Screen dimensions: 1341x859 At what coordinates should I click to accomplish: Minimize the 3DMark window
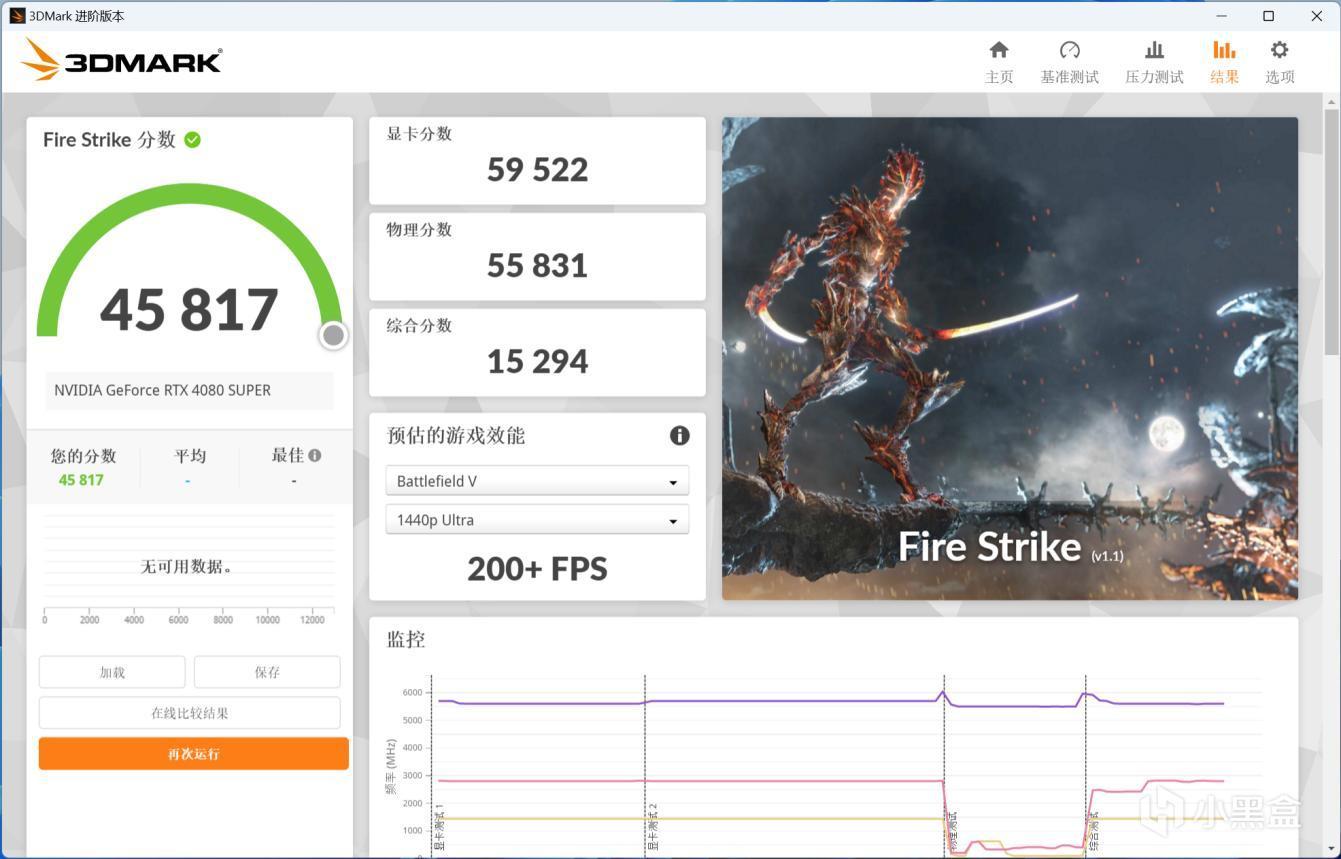click(1222, 16)
